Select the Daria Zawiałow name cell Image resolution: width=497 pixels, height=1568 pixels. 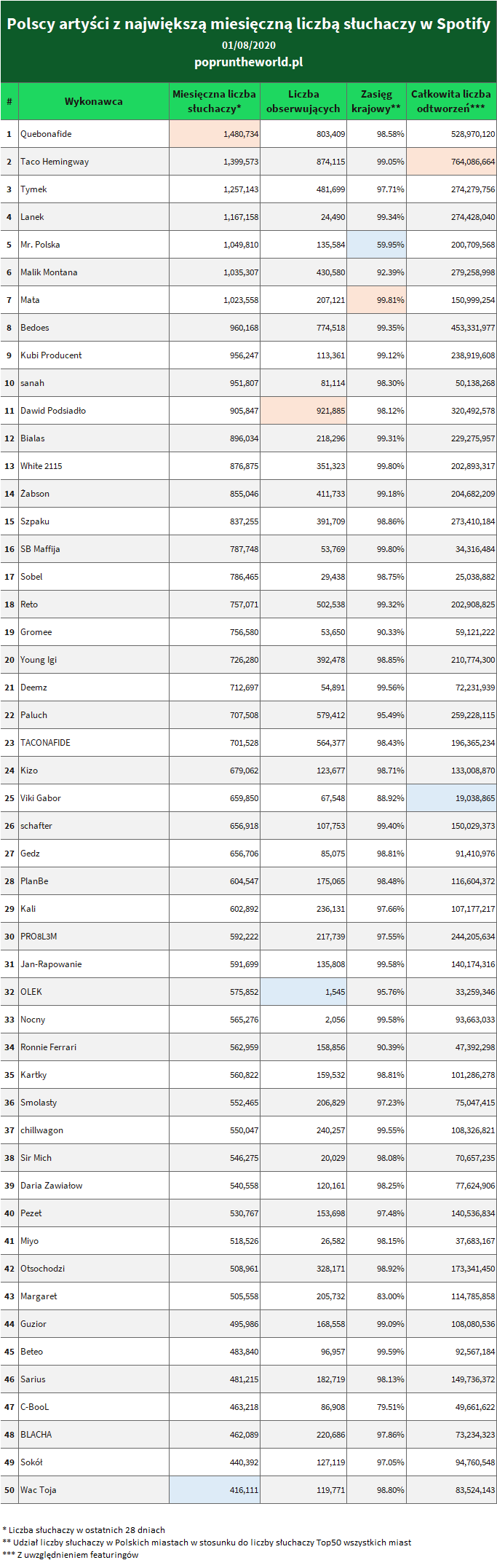coord(94,1186)
